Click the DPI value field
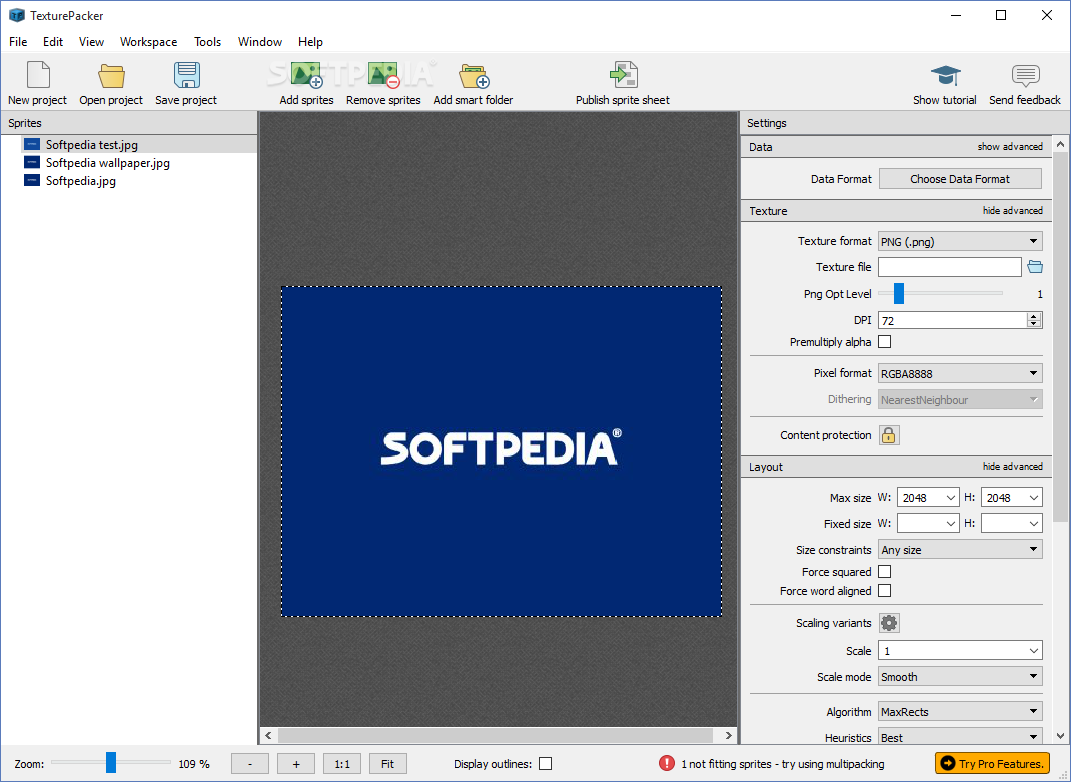The image size is (1071, 782). tap(953, 320)
